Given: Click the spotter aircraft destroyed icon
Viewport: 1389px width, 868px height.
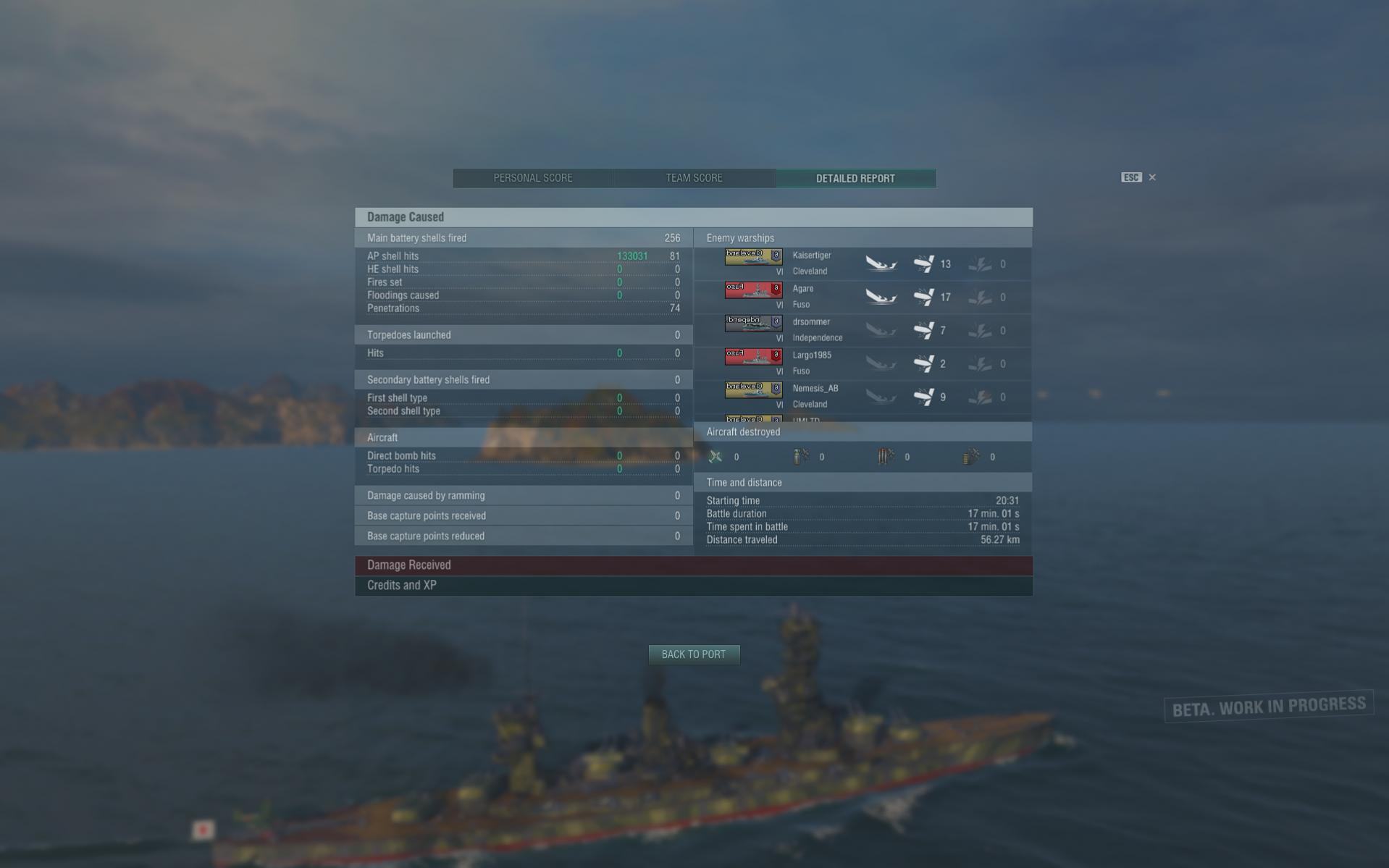Looking at the screenshot, I should pos(971,457).
